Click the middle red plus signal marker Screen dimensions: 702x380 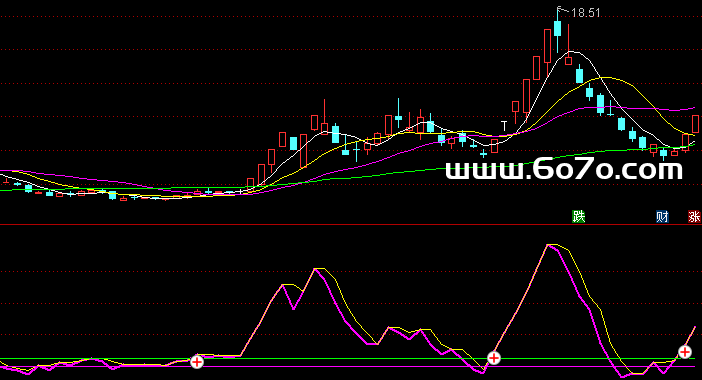tap(494, 358)
